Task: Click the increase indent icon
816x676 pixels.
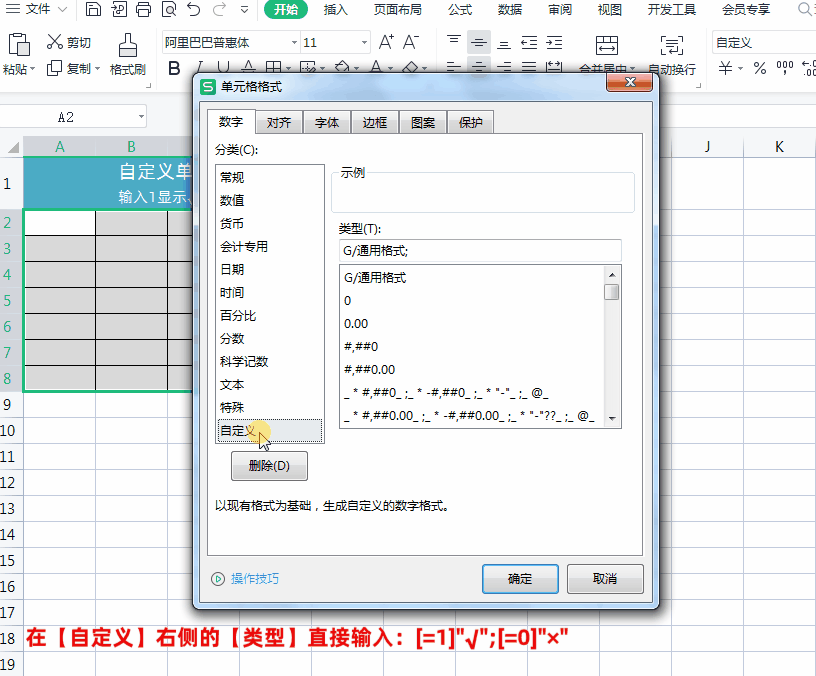Action: pos(554,42)
